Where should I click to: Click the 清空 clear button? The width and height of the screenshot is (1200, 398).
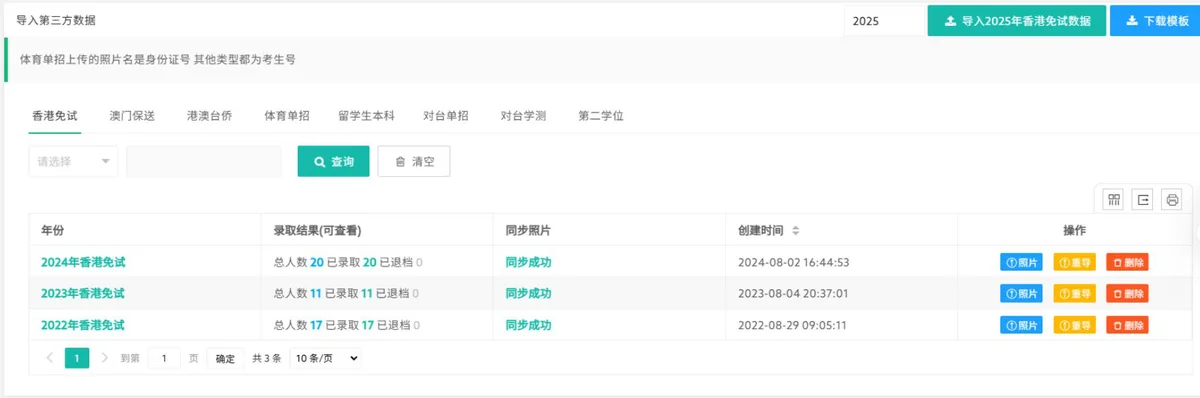[x=414, y=161]
